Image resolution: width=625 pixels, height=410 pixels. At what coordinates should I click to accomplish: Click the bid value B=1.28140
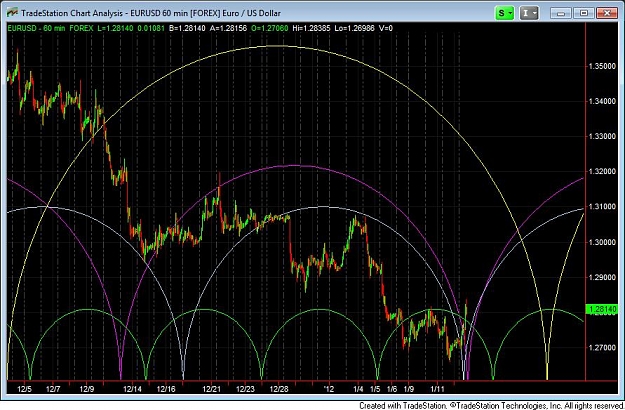pos(187,28)
